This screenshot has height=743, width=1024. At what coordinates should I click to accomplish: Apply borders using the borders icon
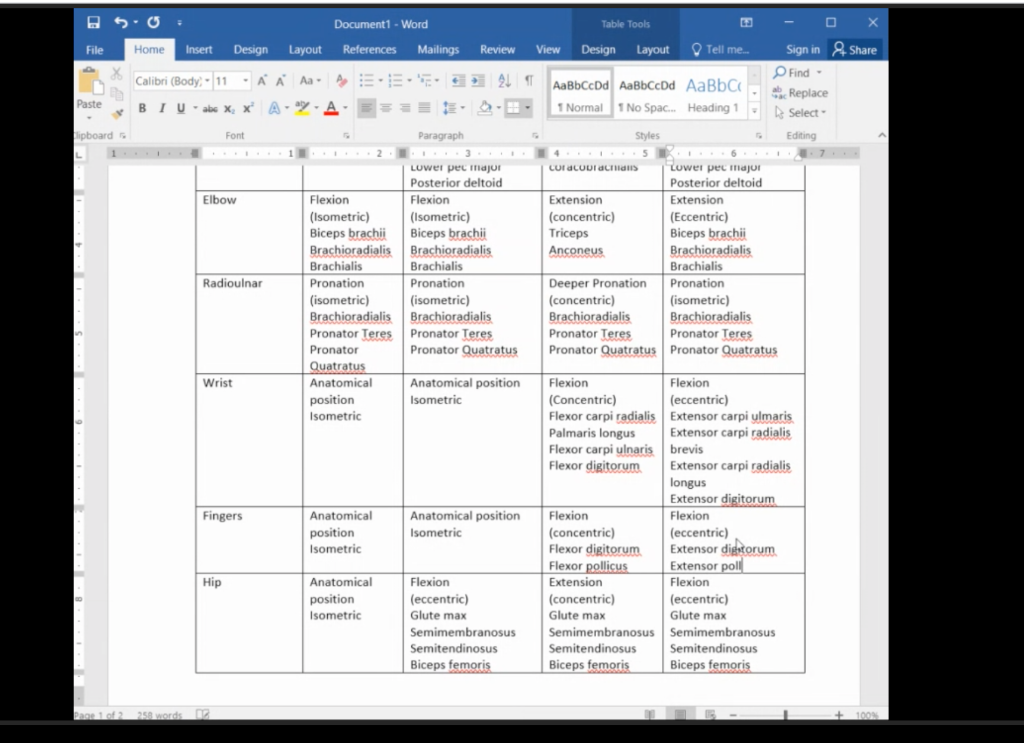click(x=514, y=108)
